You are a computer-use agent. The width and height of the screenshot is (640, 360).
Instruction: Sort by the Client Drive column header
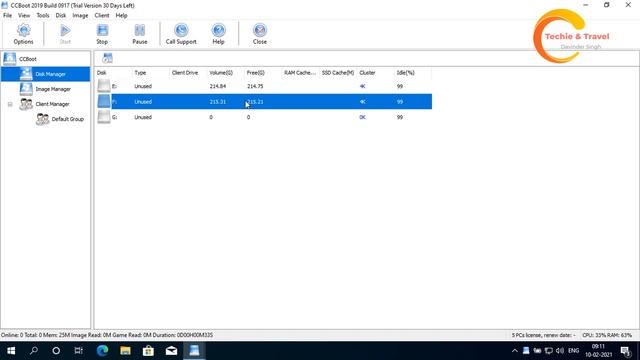point(189,73)
